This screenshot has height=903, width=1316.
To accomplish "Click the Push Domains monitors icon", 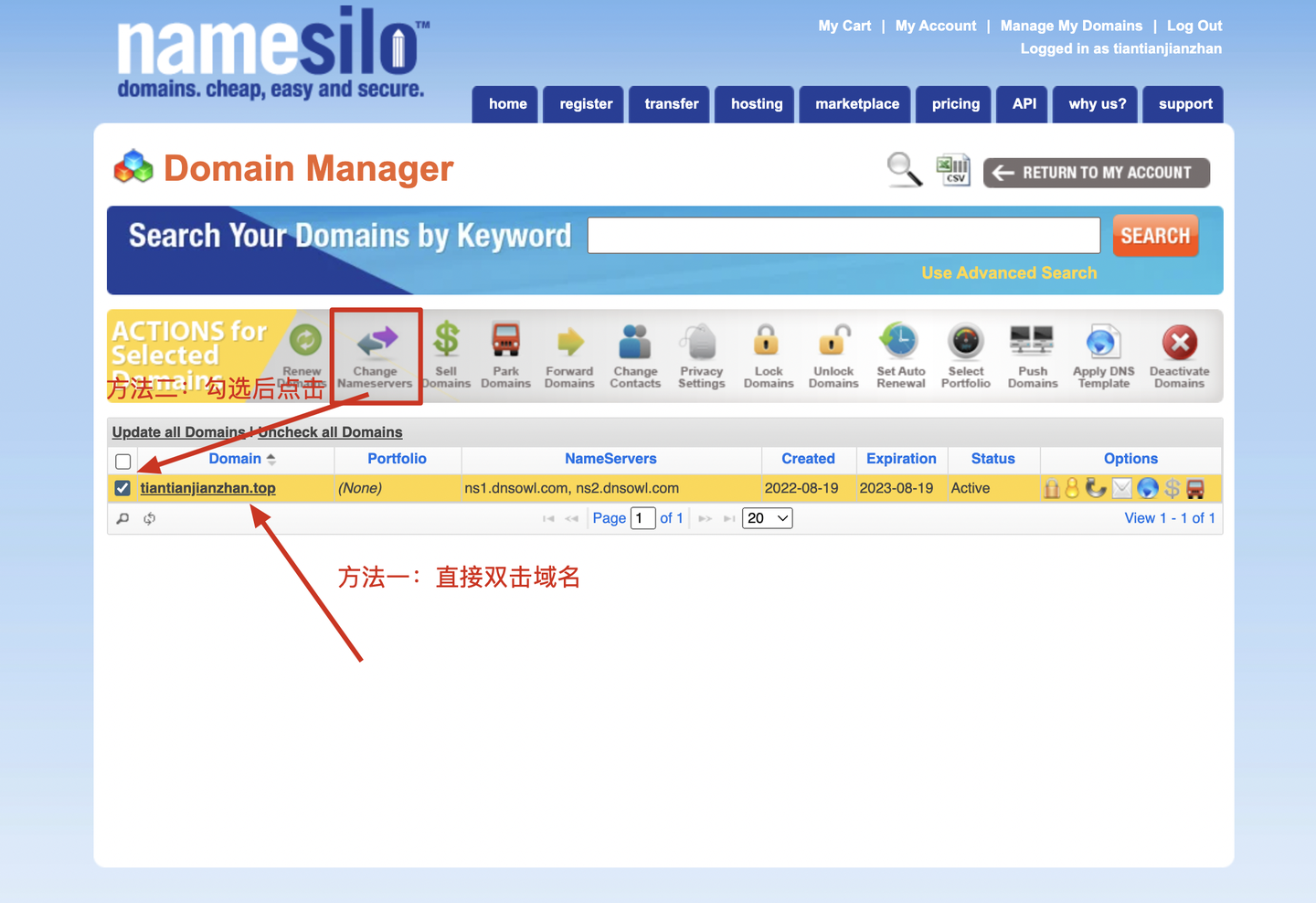I will [x=1032, y=340].
